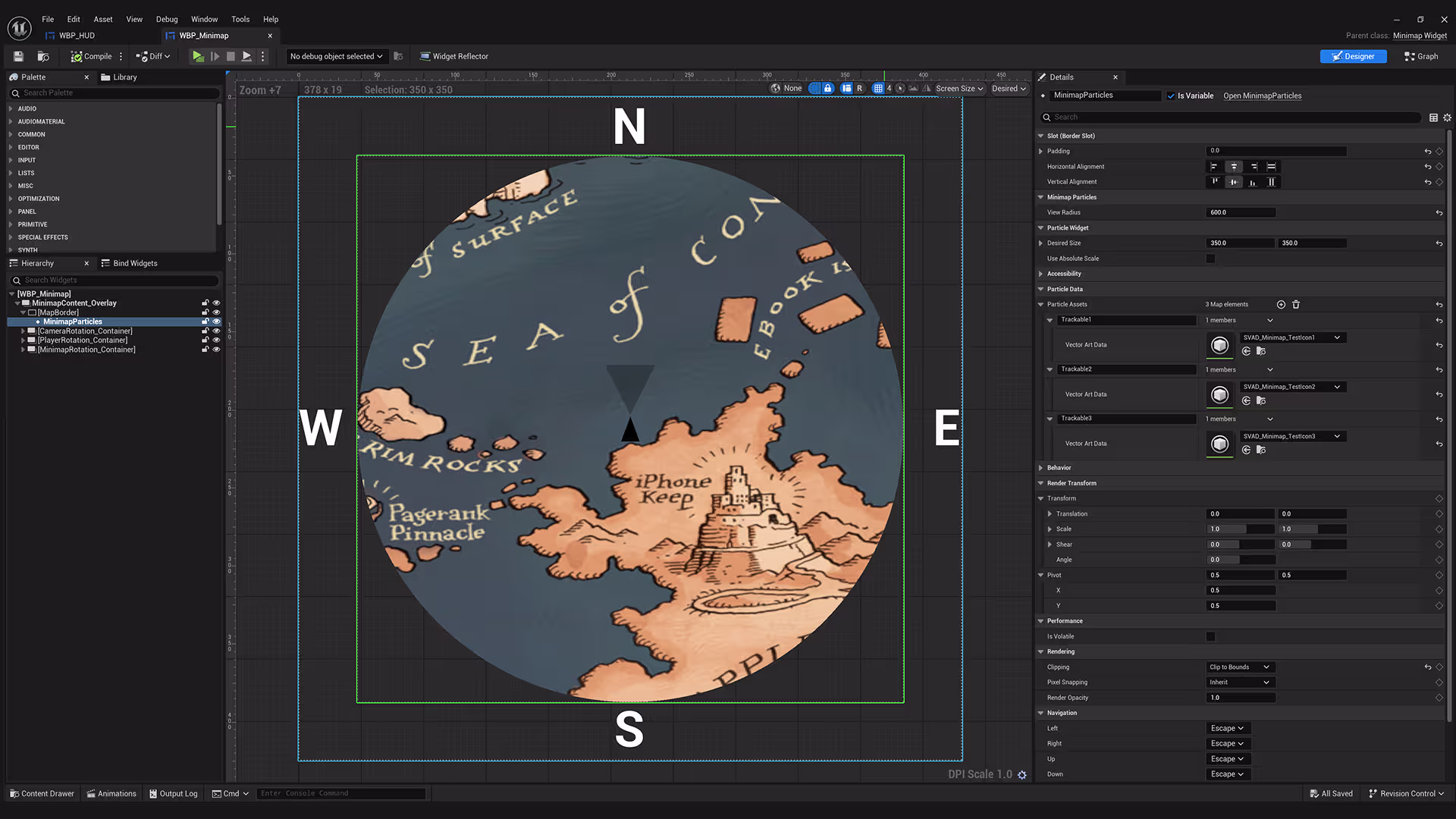
Task: Open the Compile options three-dot menu
Action: (x=121, y=56)
